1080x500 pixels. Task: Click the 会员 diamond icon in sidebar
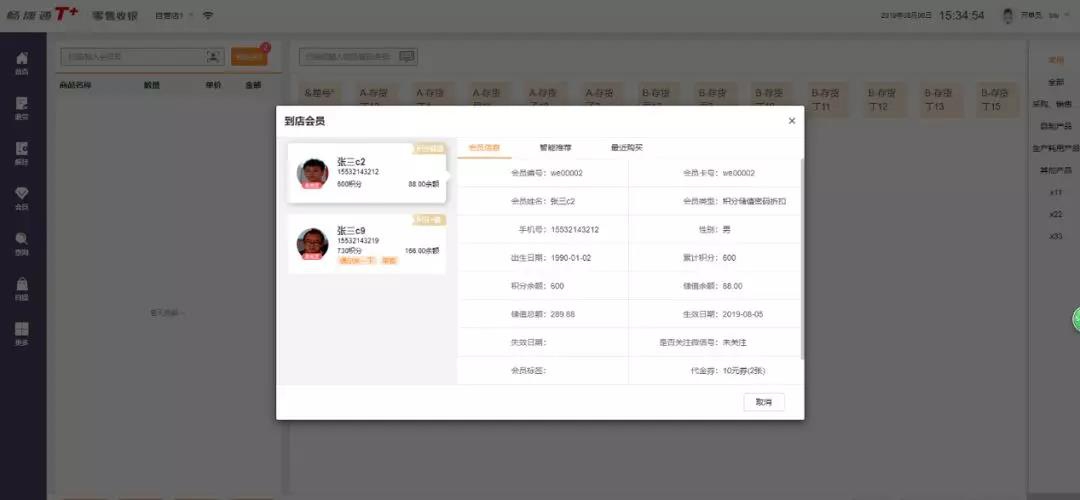pyautogui.click(x=22, y=197)
